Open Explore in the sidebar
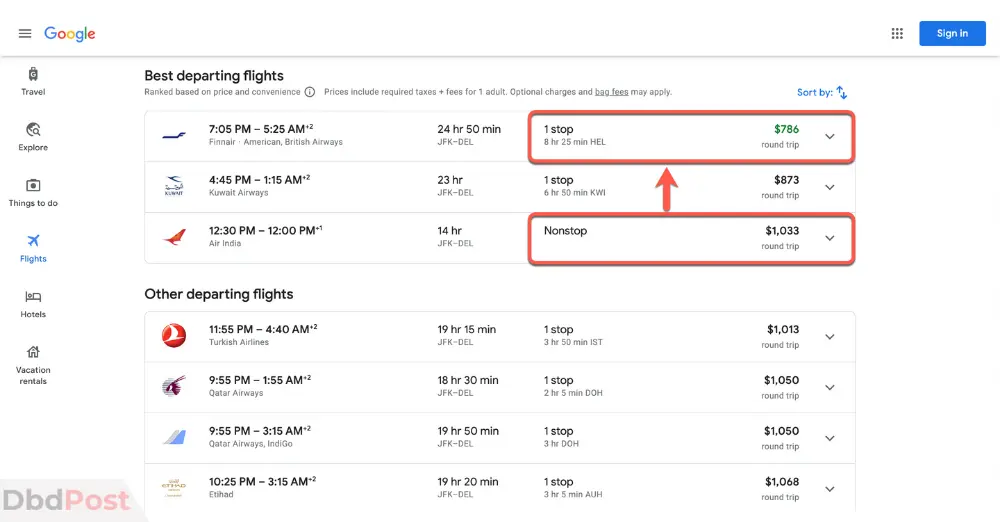 [33, 137]
